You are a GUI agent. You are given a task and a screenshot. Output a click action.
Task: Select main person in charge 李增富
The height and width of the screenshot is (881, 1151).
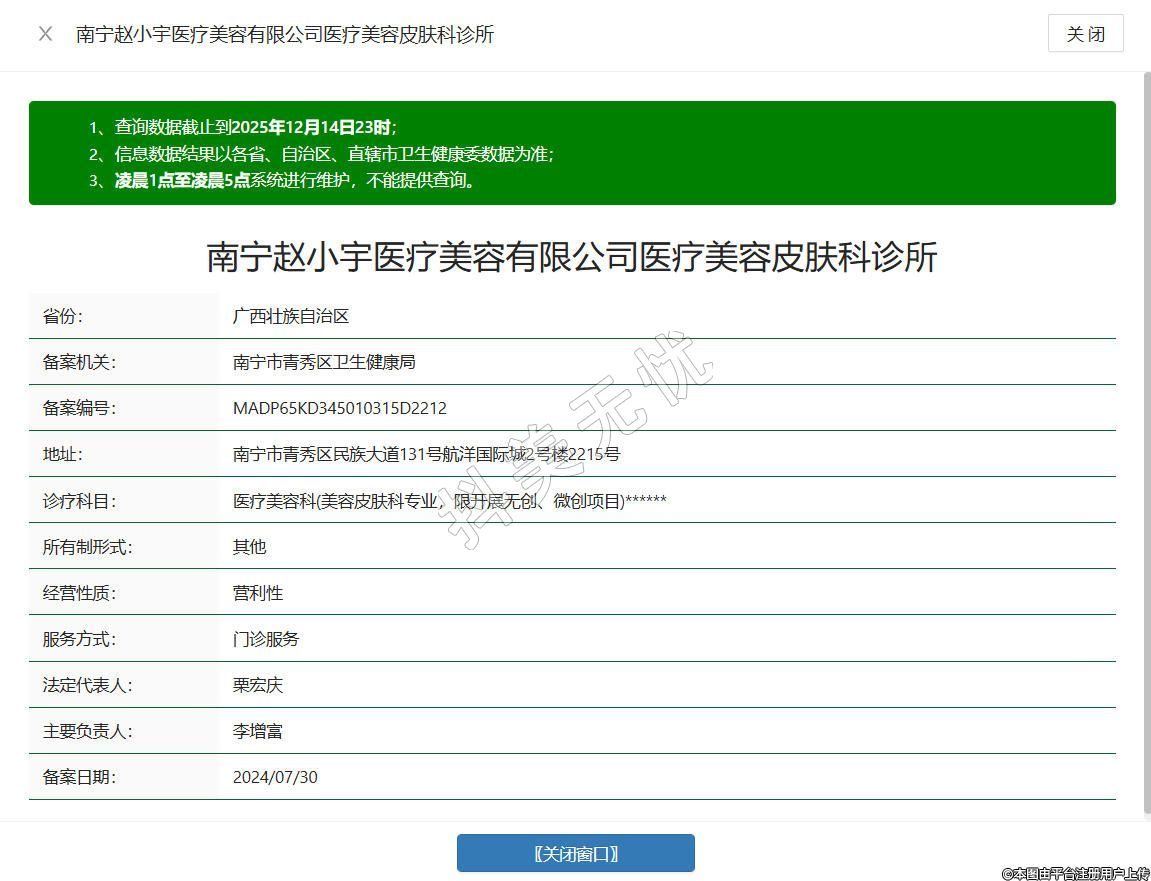click(x=258, y=731)
